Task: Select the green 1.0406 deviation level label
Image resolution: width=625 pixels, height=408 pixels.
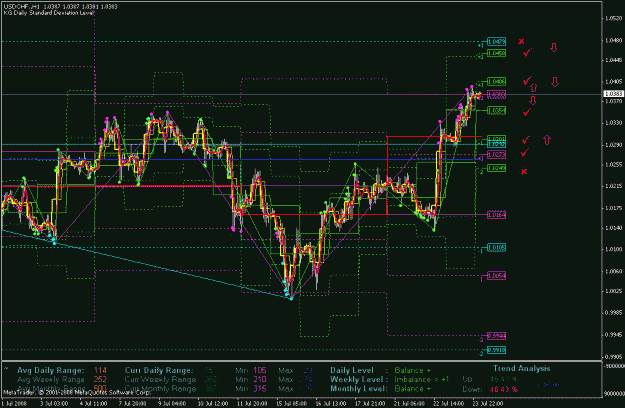Action: [497, 82]
